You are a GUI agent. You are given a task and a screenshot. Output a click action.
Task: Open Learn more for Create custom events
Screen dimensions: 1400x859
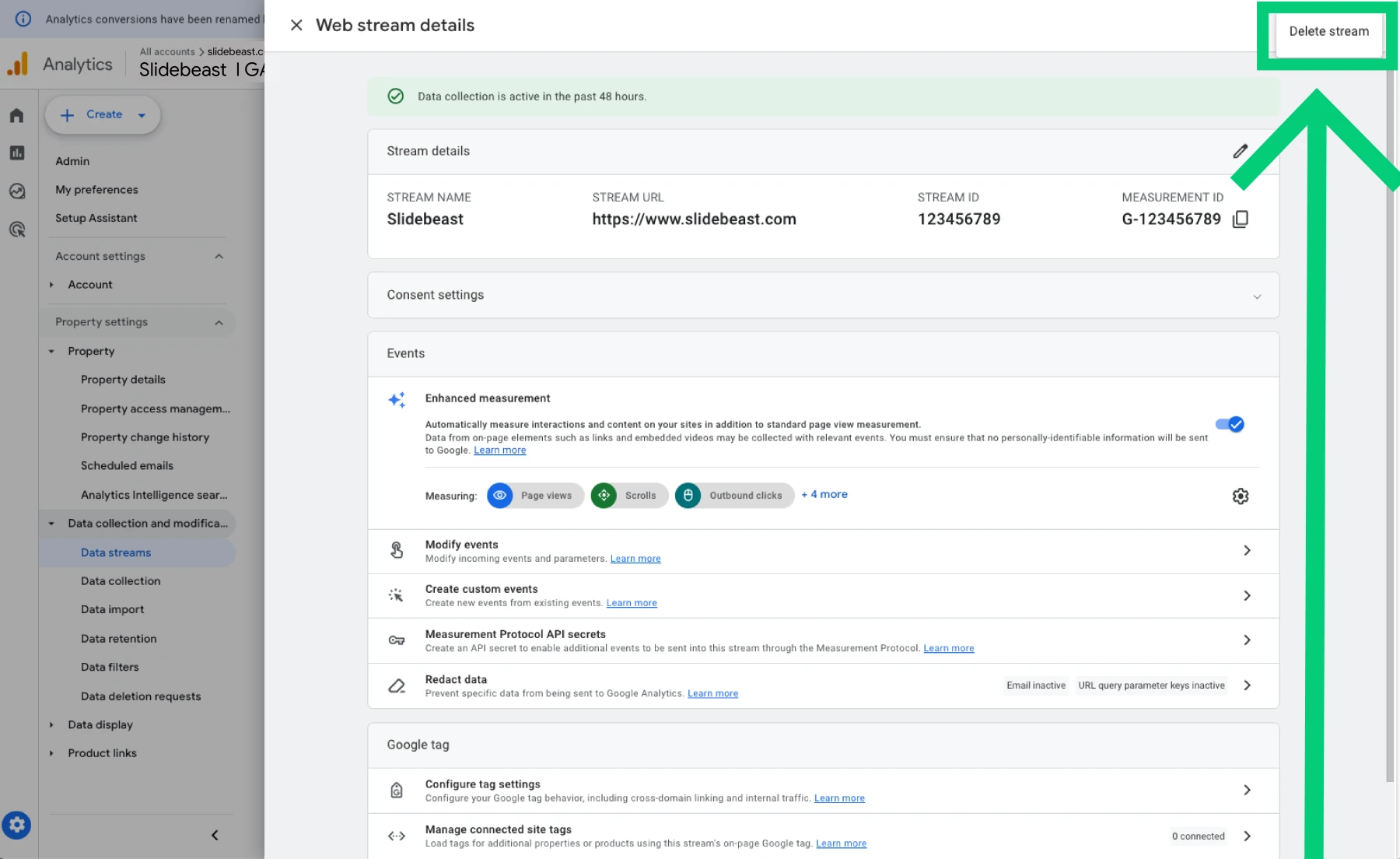(x=632, y=603)
